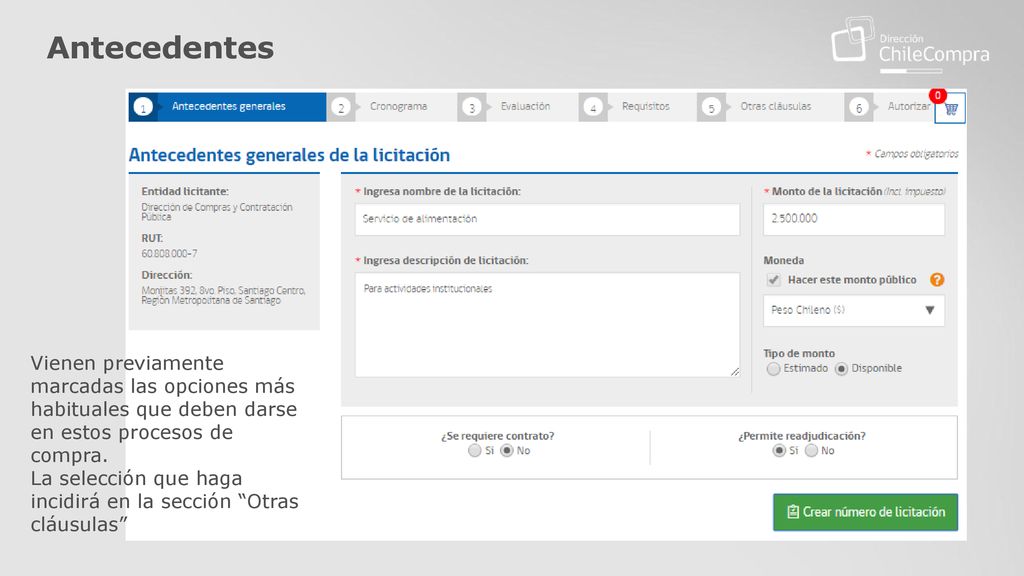Click the monto de la licitación field
Viewport: 1024px width, 576px height.
click(x=854, y=219)
